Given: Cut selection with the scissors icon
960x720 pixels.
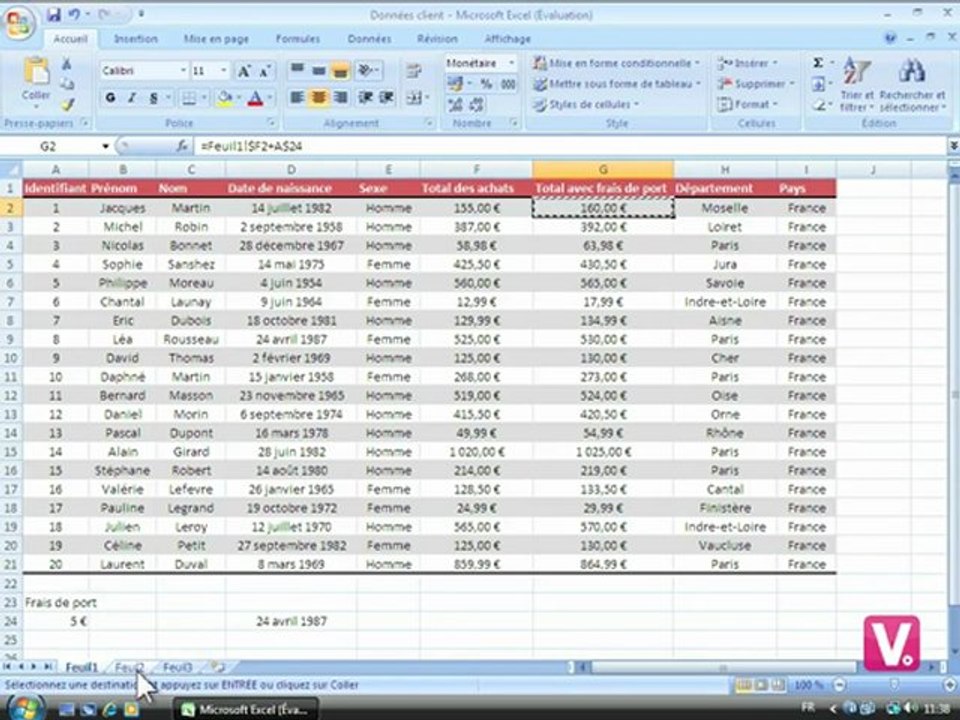Looking at the screenshot, I should pyautogui.click(x=66, y=64).
